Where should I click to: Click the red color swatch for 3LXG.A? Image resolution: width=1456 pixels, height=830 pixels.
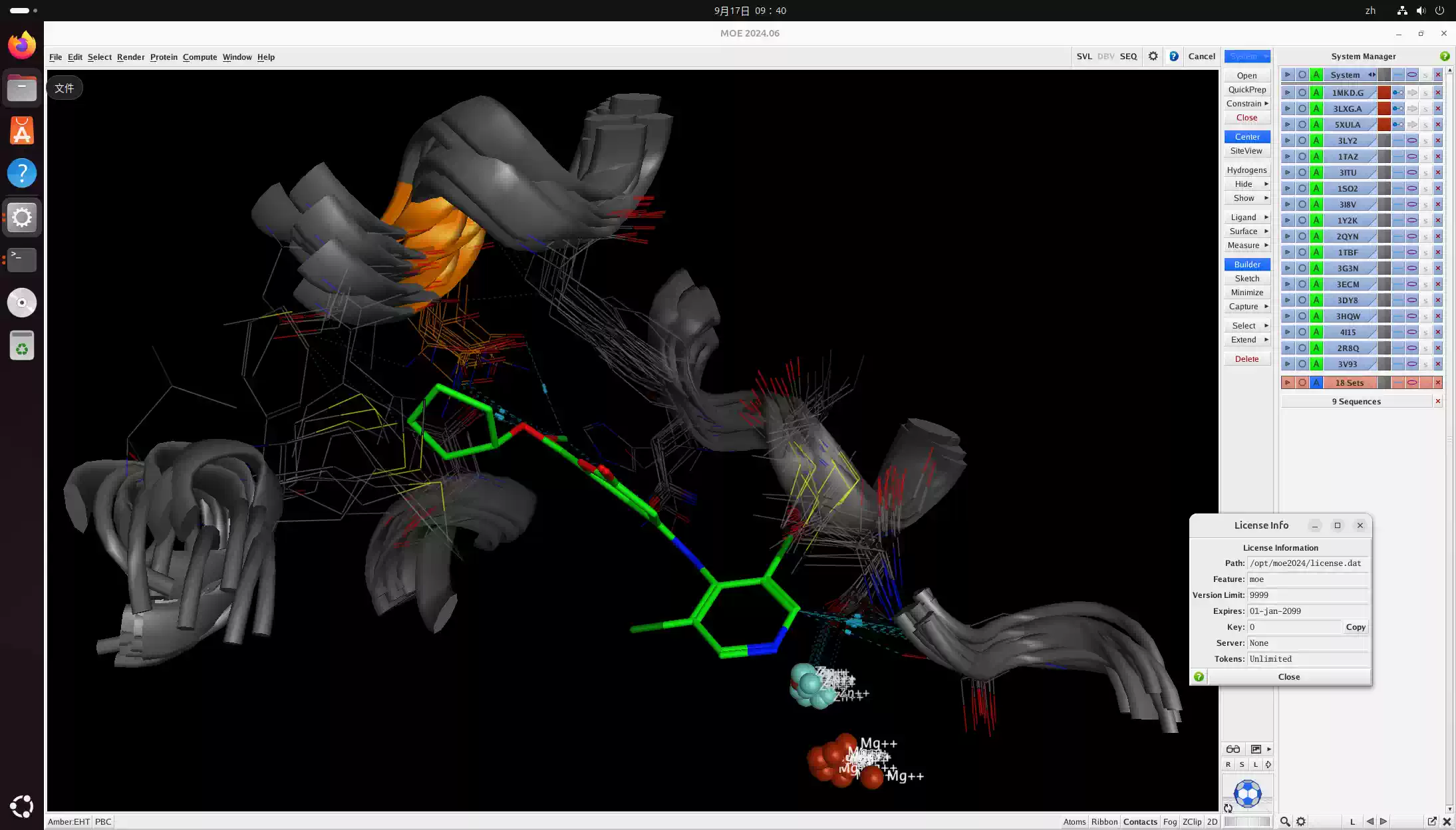1384,108
